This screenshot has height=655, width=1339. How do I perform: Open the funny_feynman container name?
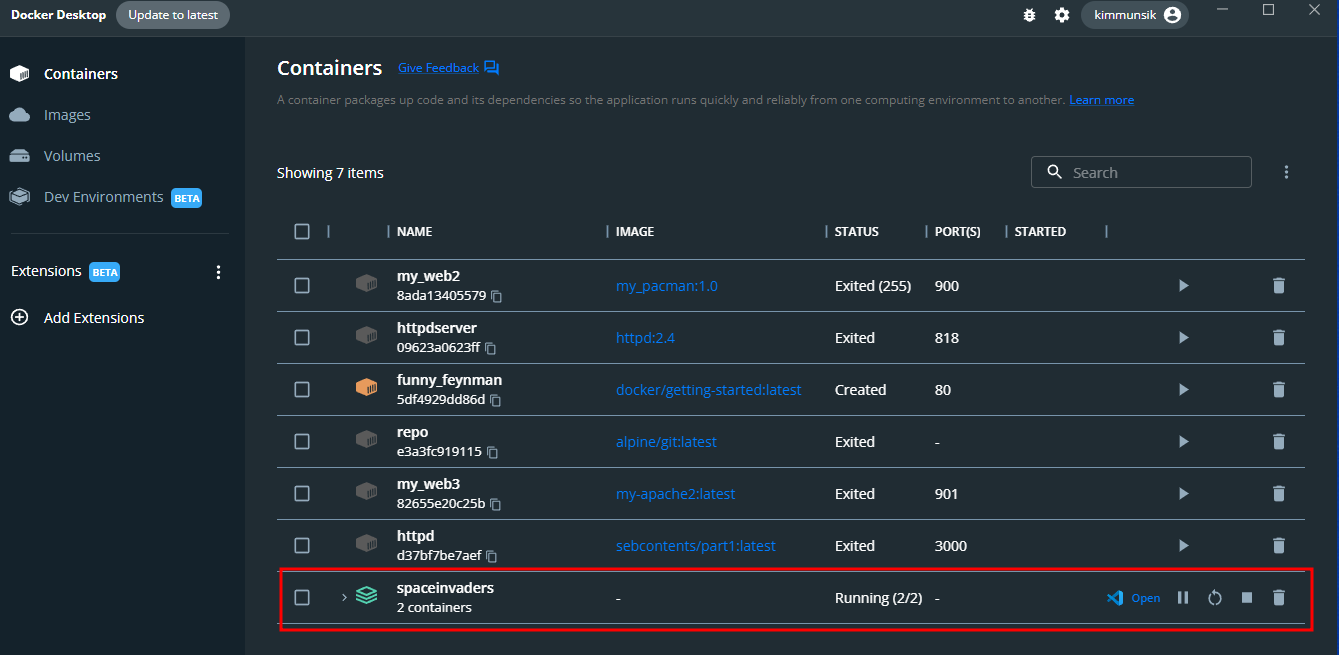(x=449, y=380)
